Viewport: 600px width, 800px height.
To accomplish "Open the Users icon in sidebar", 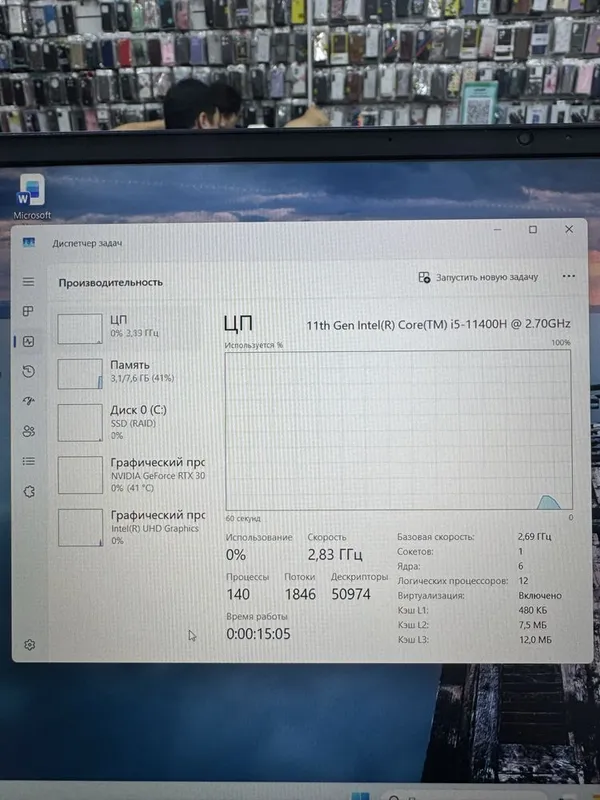I will coord(29,432).
